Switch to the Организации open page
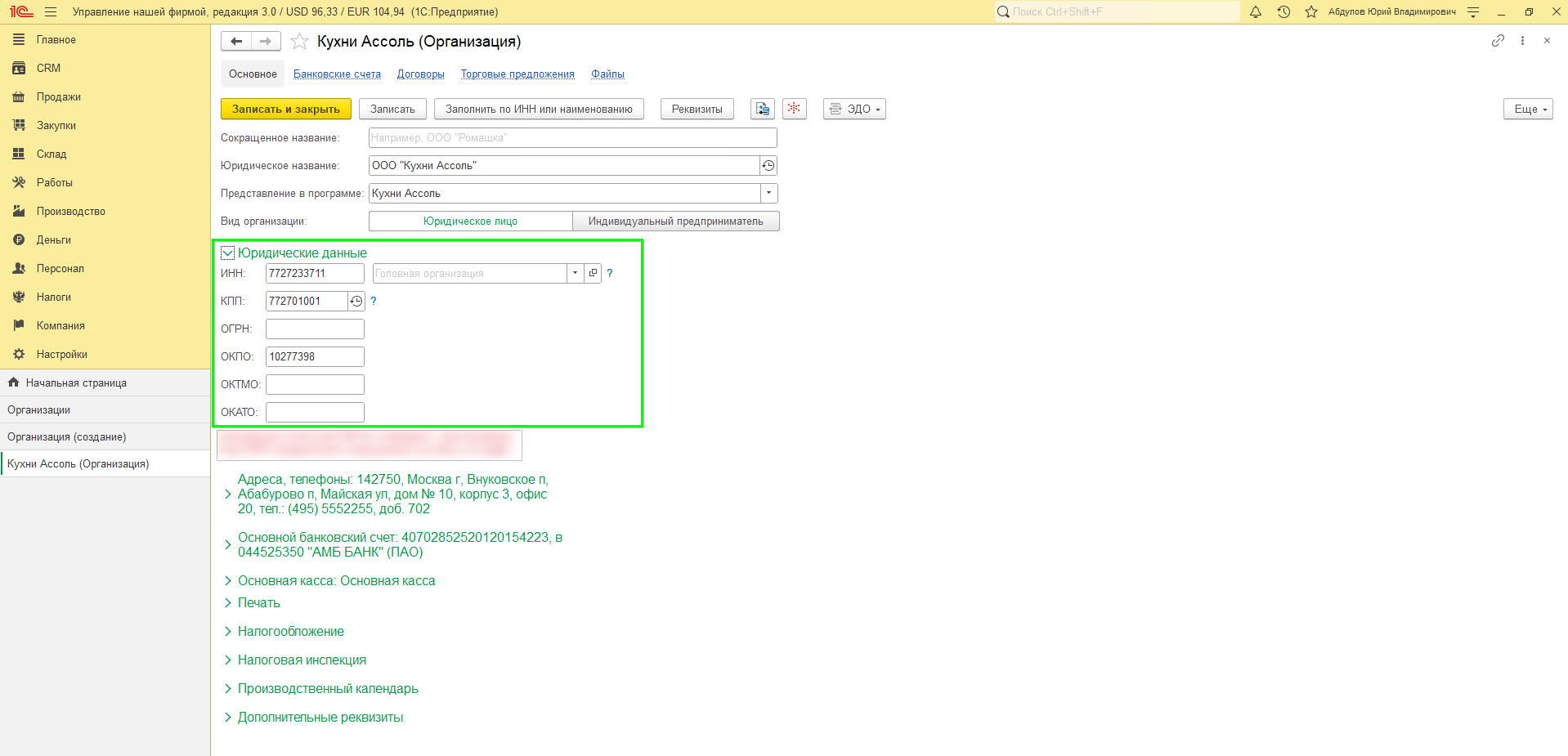Screen dimensions: 1568x756 pos(105,410)
